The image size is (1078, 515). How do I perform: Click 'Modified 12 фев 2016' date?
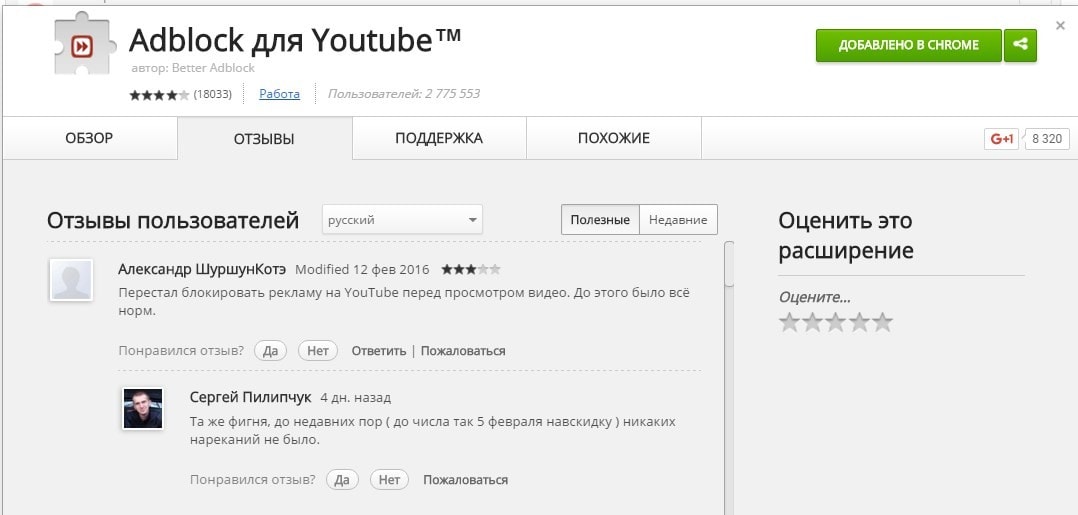(362, 270)
